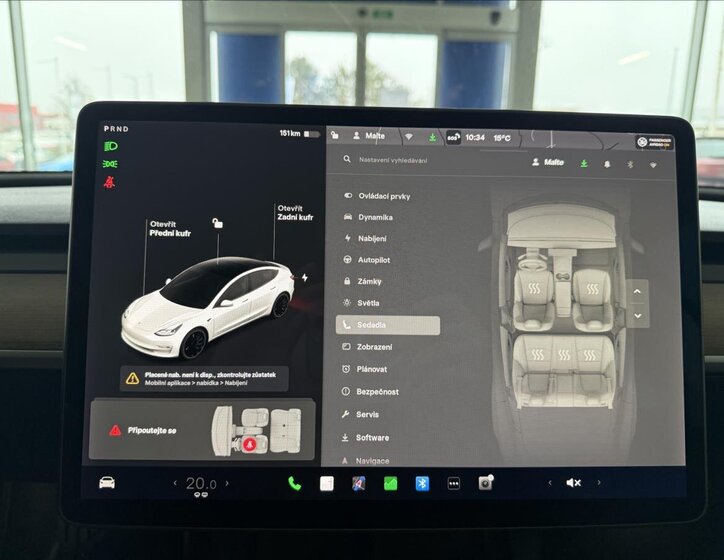The image size is (724, 560).
Task: Select the Sedadla seats menu
Action: [388, 325]
